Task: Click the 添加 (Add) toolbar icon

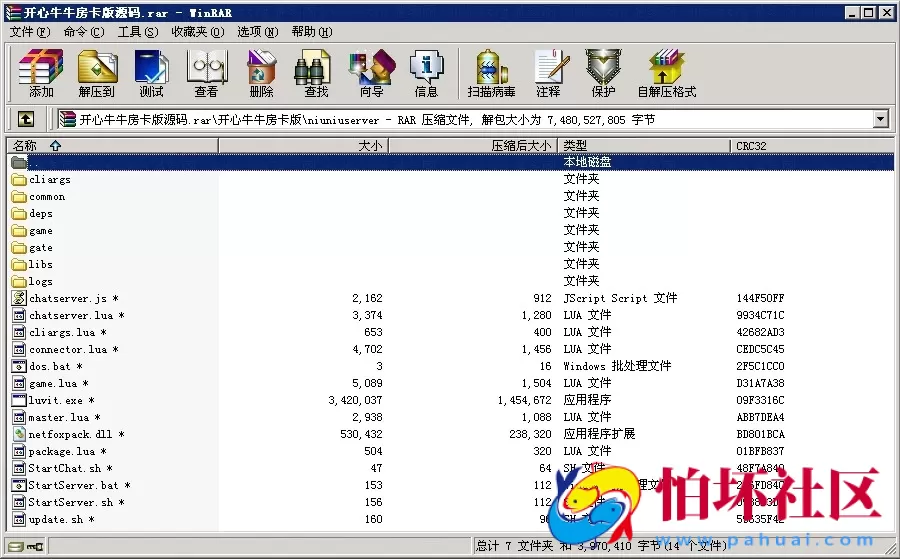Action: 41,73
